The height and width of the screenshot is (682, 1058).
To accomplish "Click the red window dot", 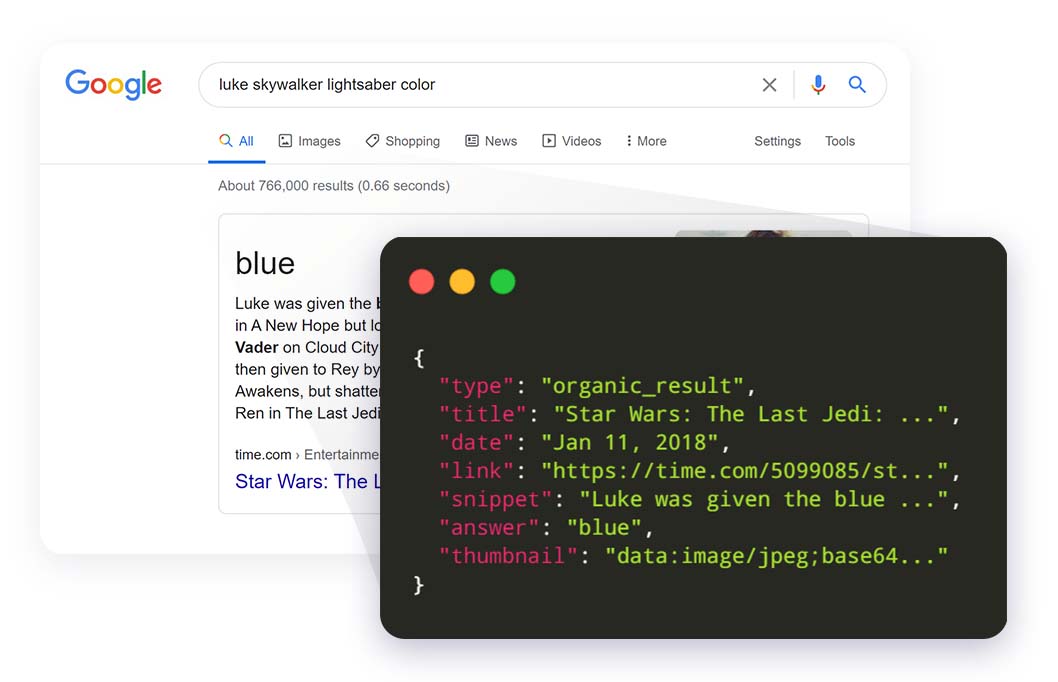I will (x=422, y=282).
